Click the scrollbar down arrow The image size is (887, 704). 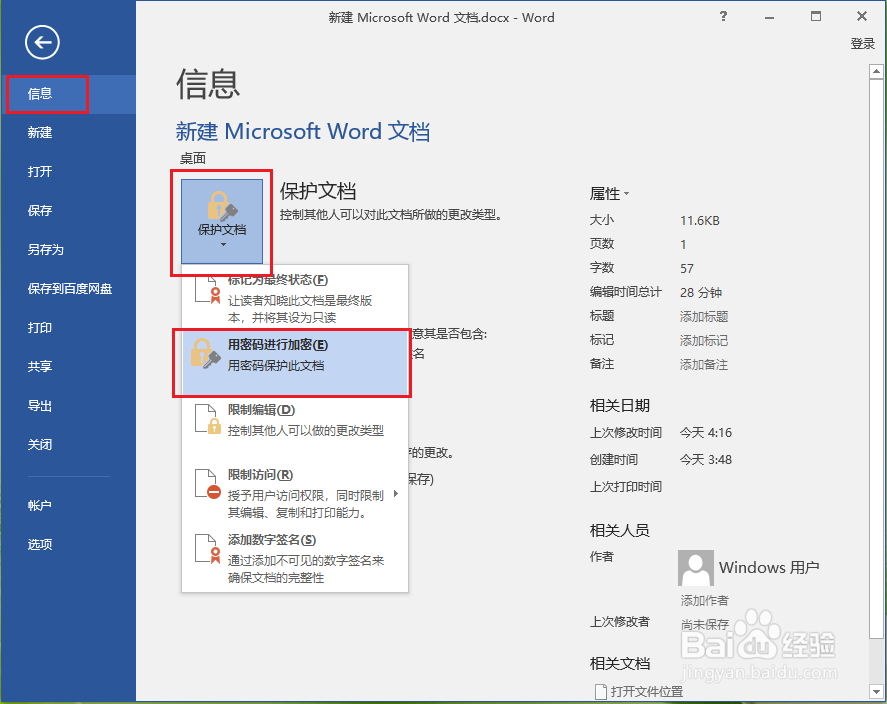click(876, 691)
